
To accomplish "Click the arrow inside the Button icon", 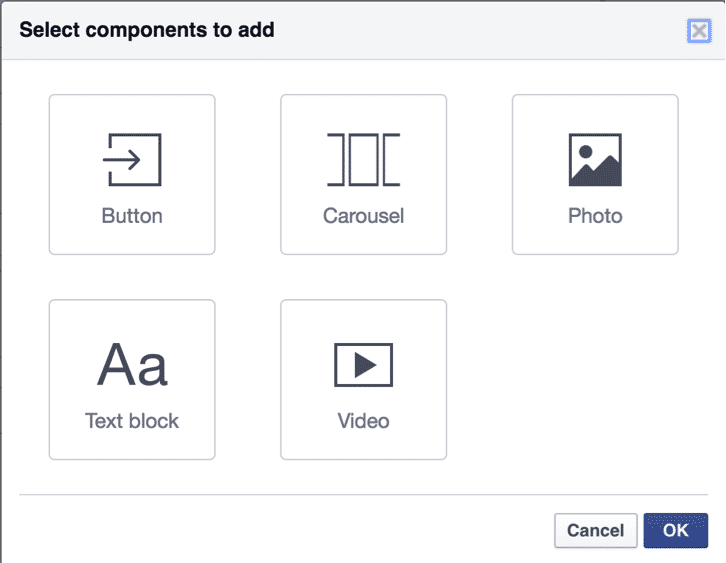I will (x=122, y=160).
